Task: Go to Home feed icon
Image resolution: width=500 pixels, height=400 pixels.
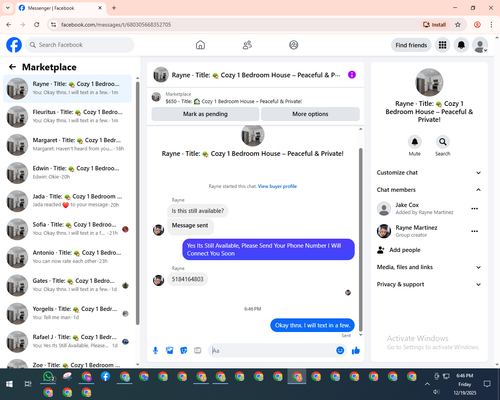Action: click(x=200, y=45)
